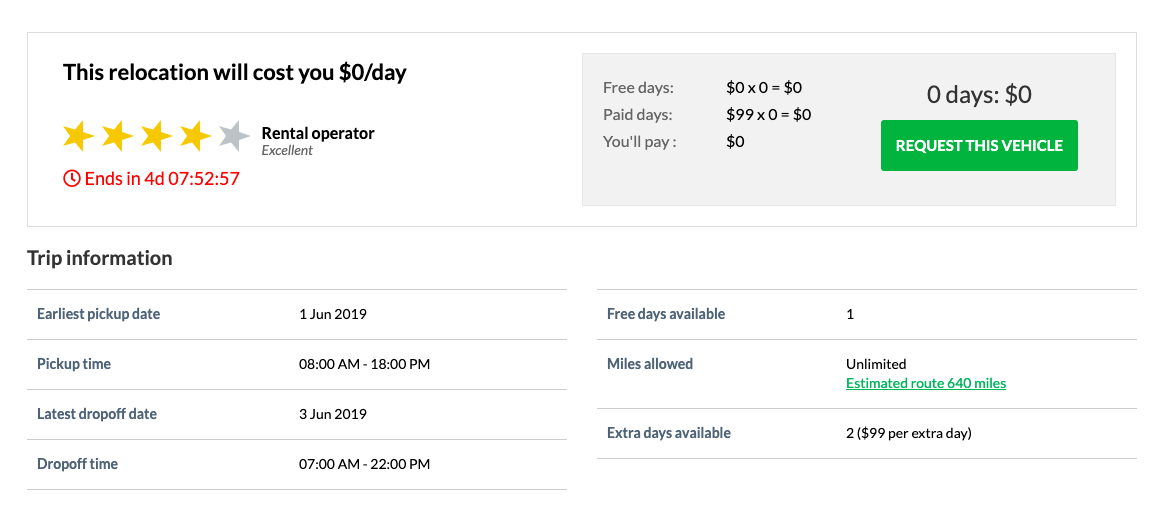1160x529 pixels.
Task: Click the second yellow rating star
Action: coord(118,135)
